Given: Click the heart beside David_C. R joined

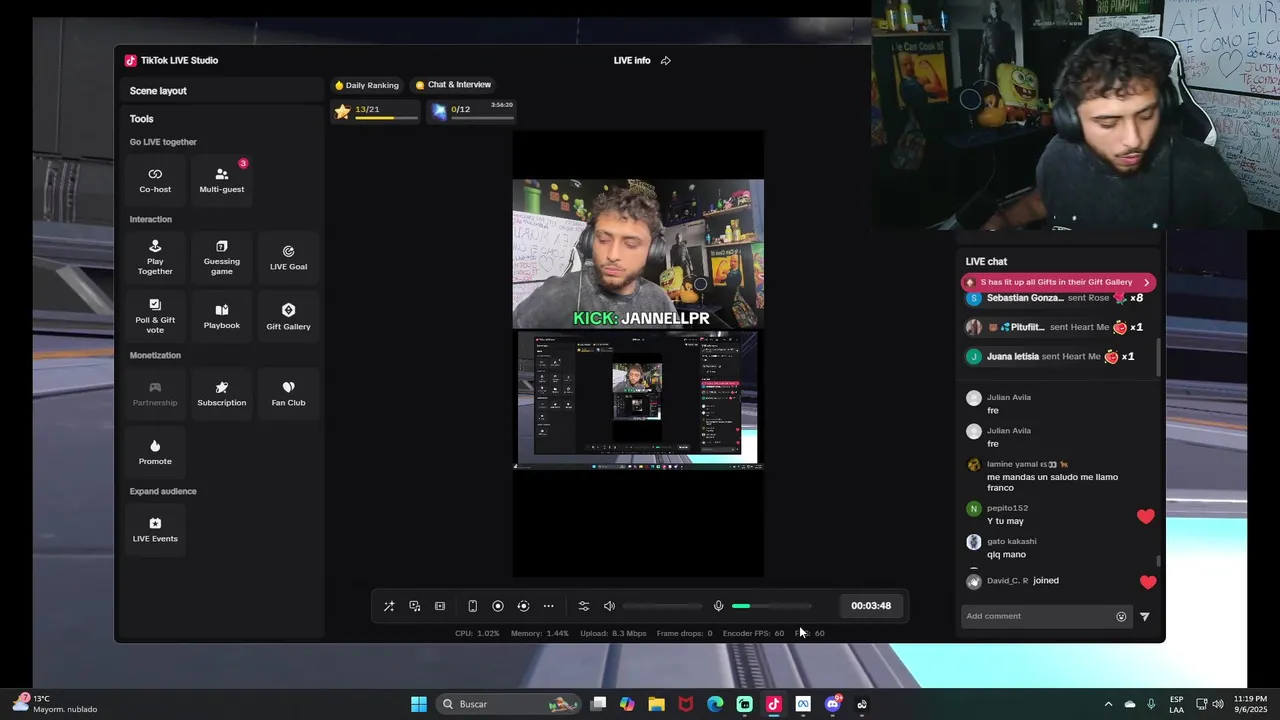Looking at the screenshot, I should coord(1148,582).
